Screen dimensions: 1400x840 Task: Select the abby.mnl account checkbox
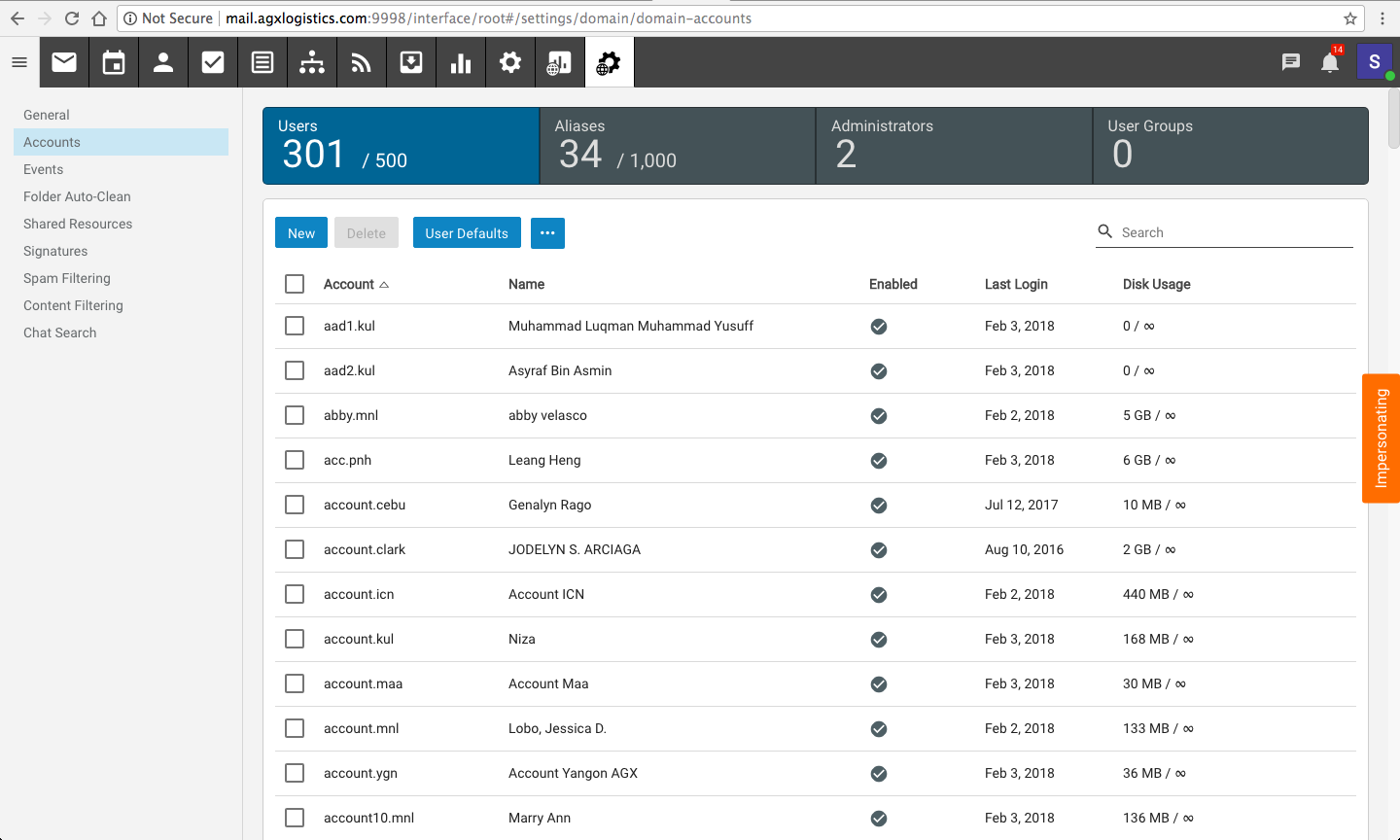(x=295, y=415)
